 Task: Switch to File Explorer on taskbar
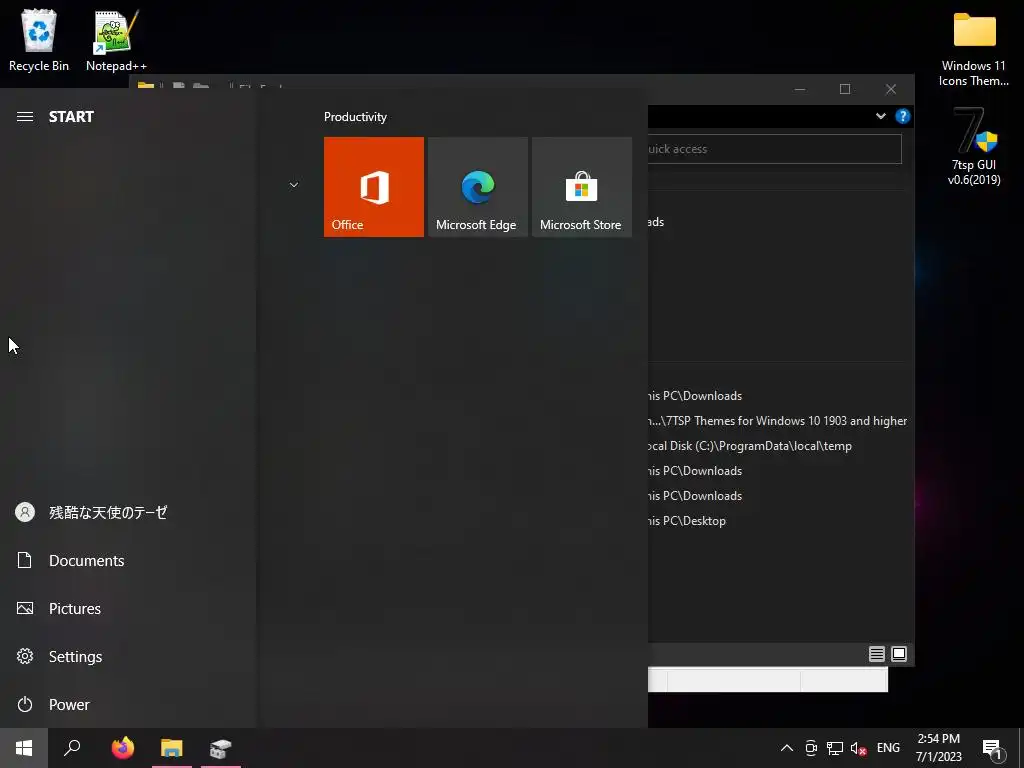click(x=172, y=748)
